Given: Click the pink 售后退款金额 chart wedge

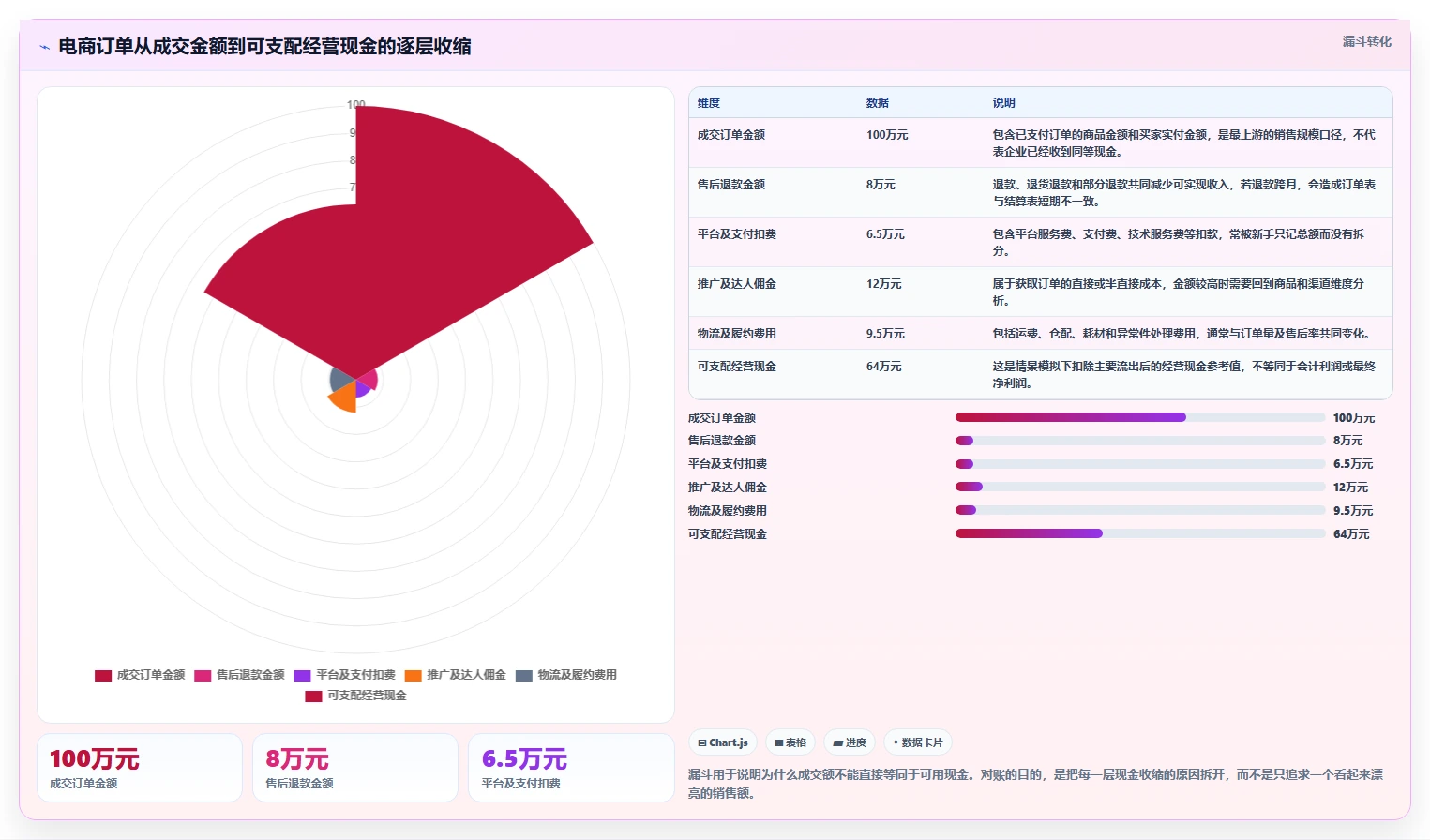Looking at the screenshot, I should pos(368,379).
